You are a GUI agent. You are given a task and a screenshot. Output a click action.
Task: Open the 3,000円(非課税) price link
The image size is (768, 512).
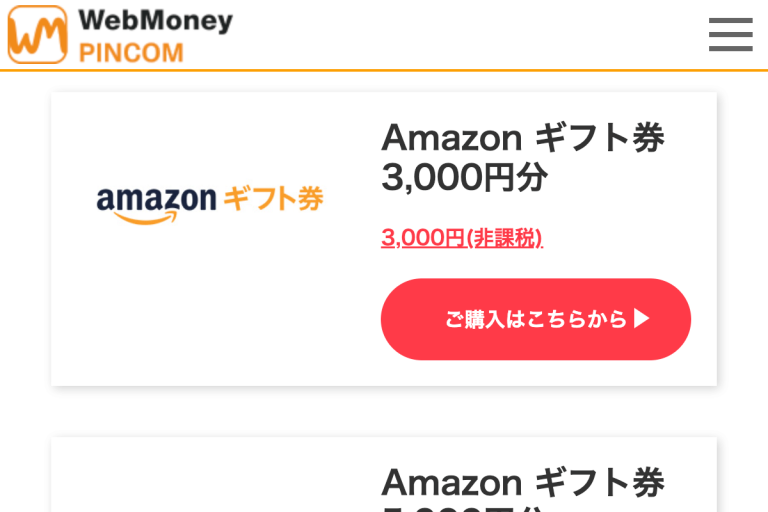coord(461,238)
